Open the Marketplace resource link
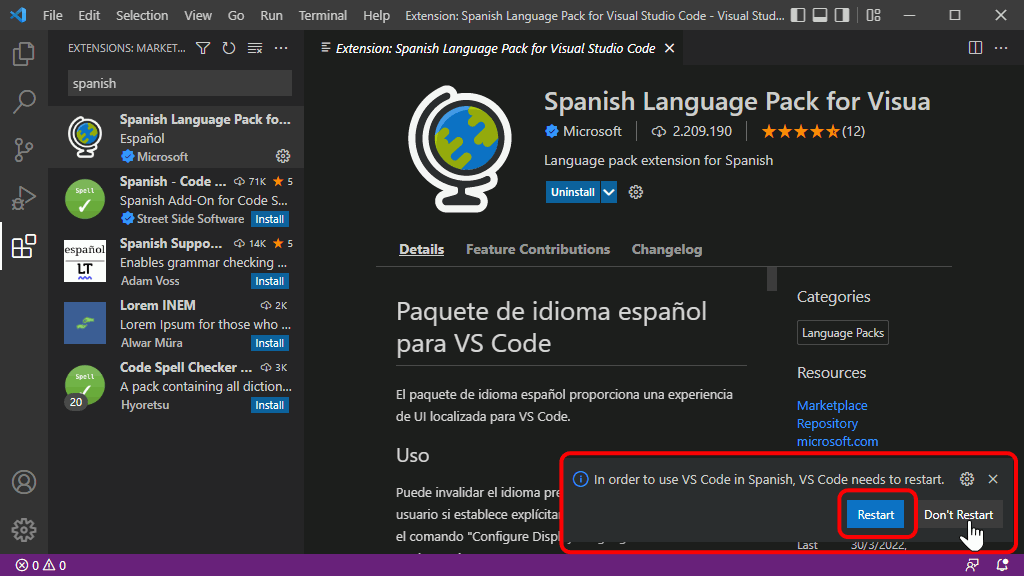This screenshot has height=576, width=1024. (x=832, y=406)
